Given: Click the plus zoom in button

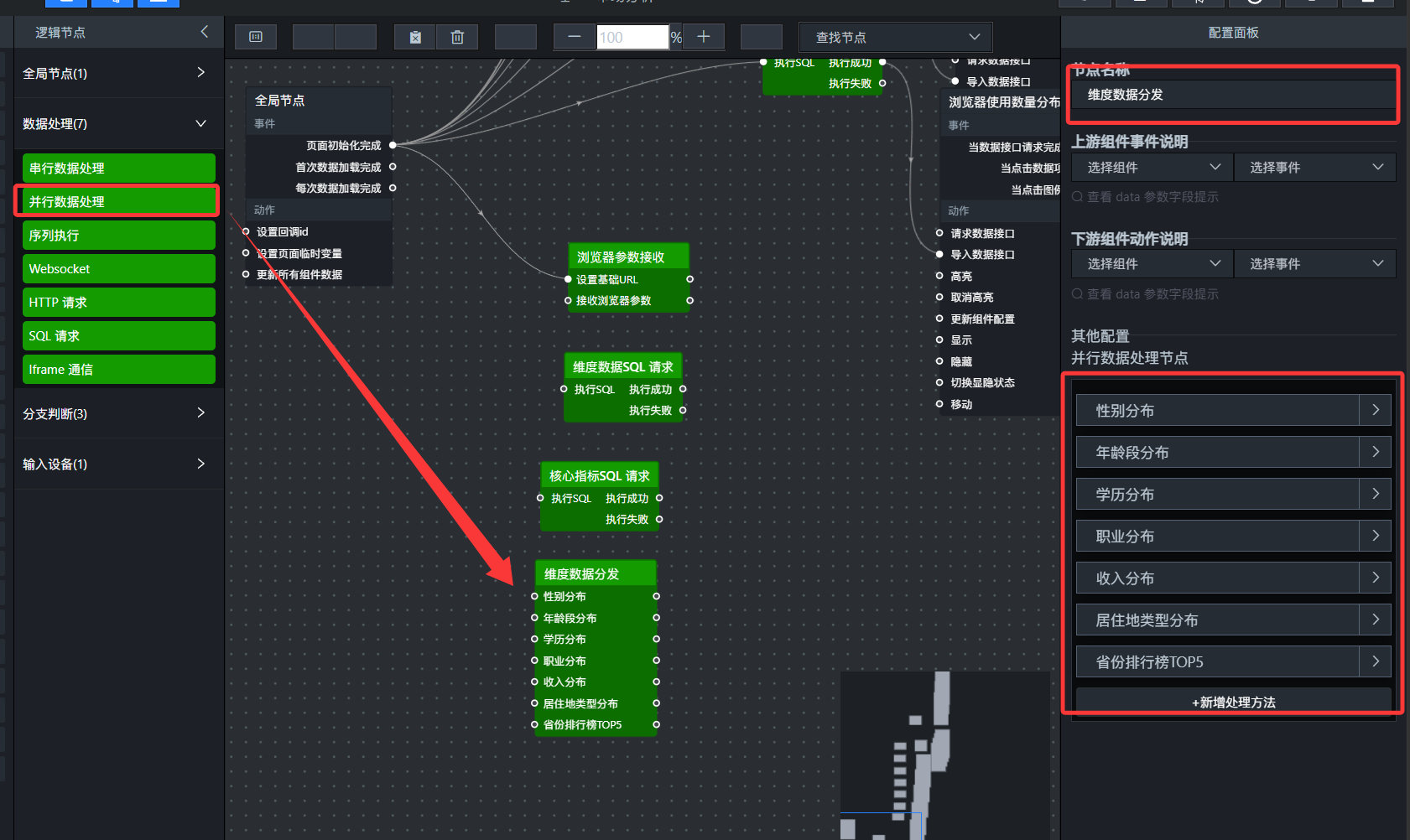Looking at the screenshot, I should tap(704, 37).
